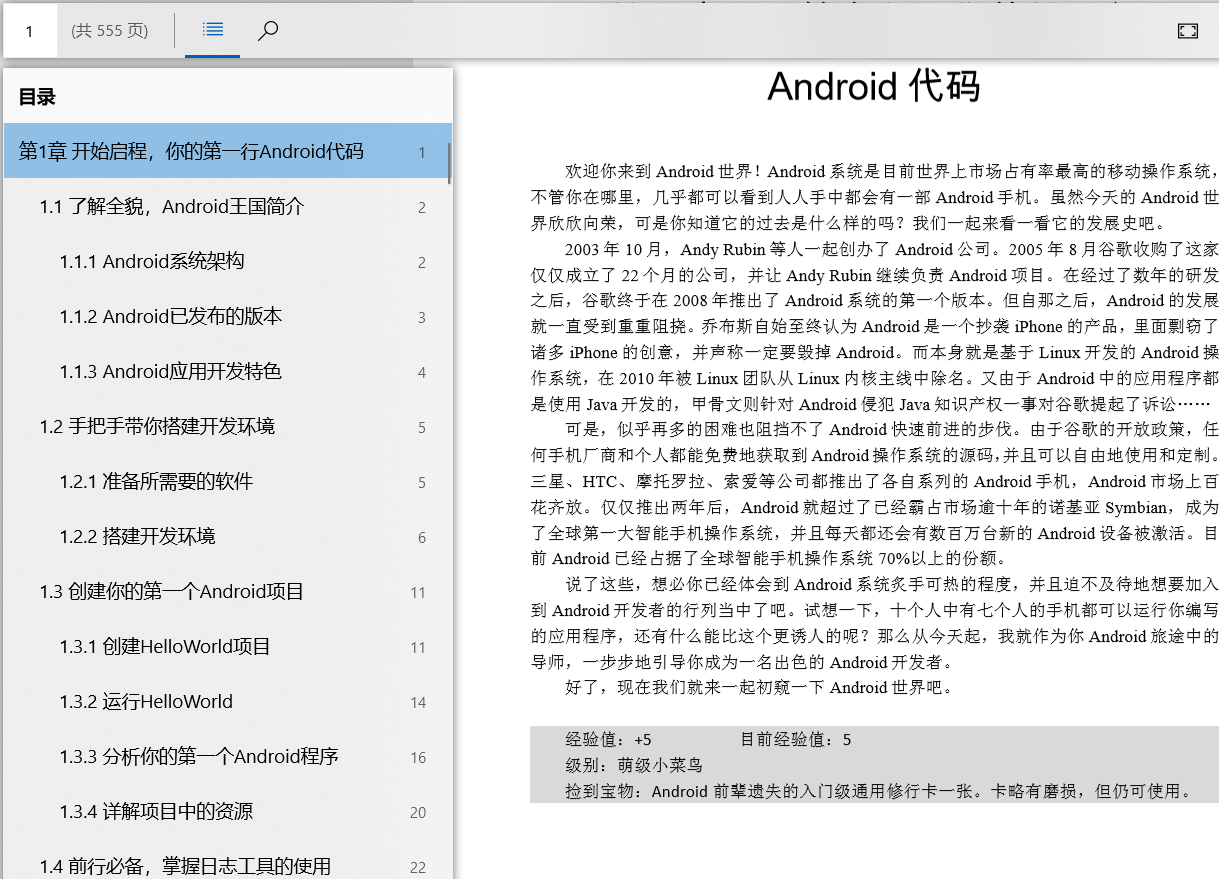This screenshot has height=879, width=1219.
Task: Click the line beginning 欢迎你来到 Android 世界
Action: point(892,172)
